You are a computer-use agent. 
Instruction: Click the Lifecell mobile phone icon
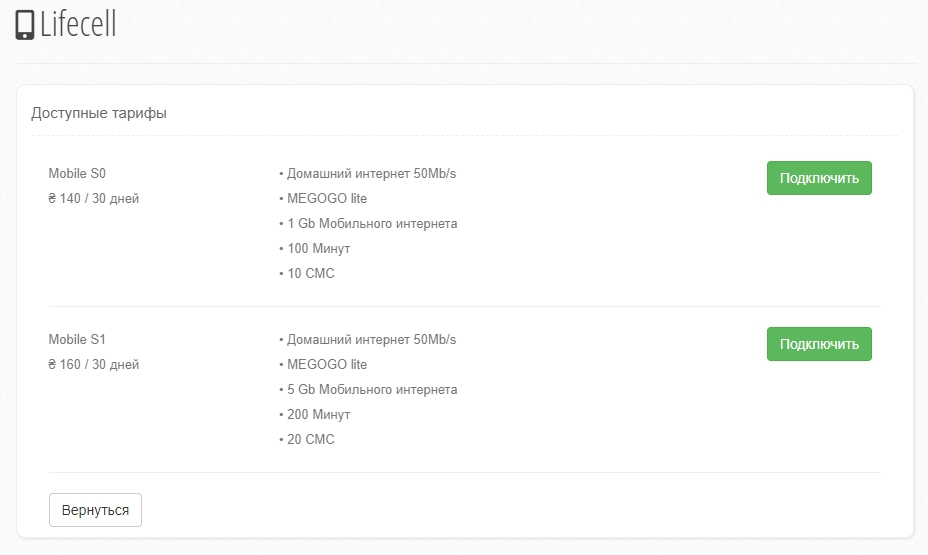tap(25, 24)
